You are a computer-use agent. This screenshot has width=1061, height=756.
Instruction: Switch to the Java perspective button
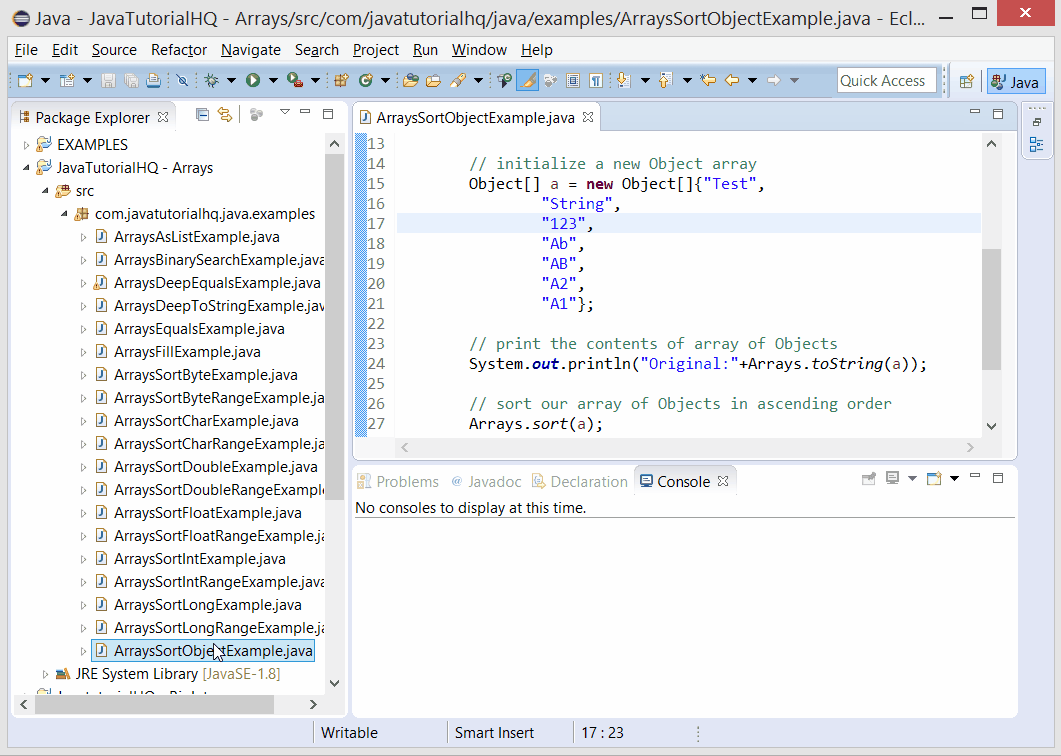[1015, 81]
